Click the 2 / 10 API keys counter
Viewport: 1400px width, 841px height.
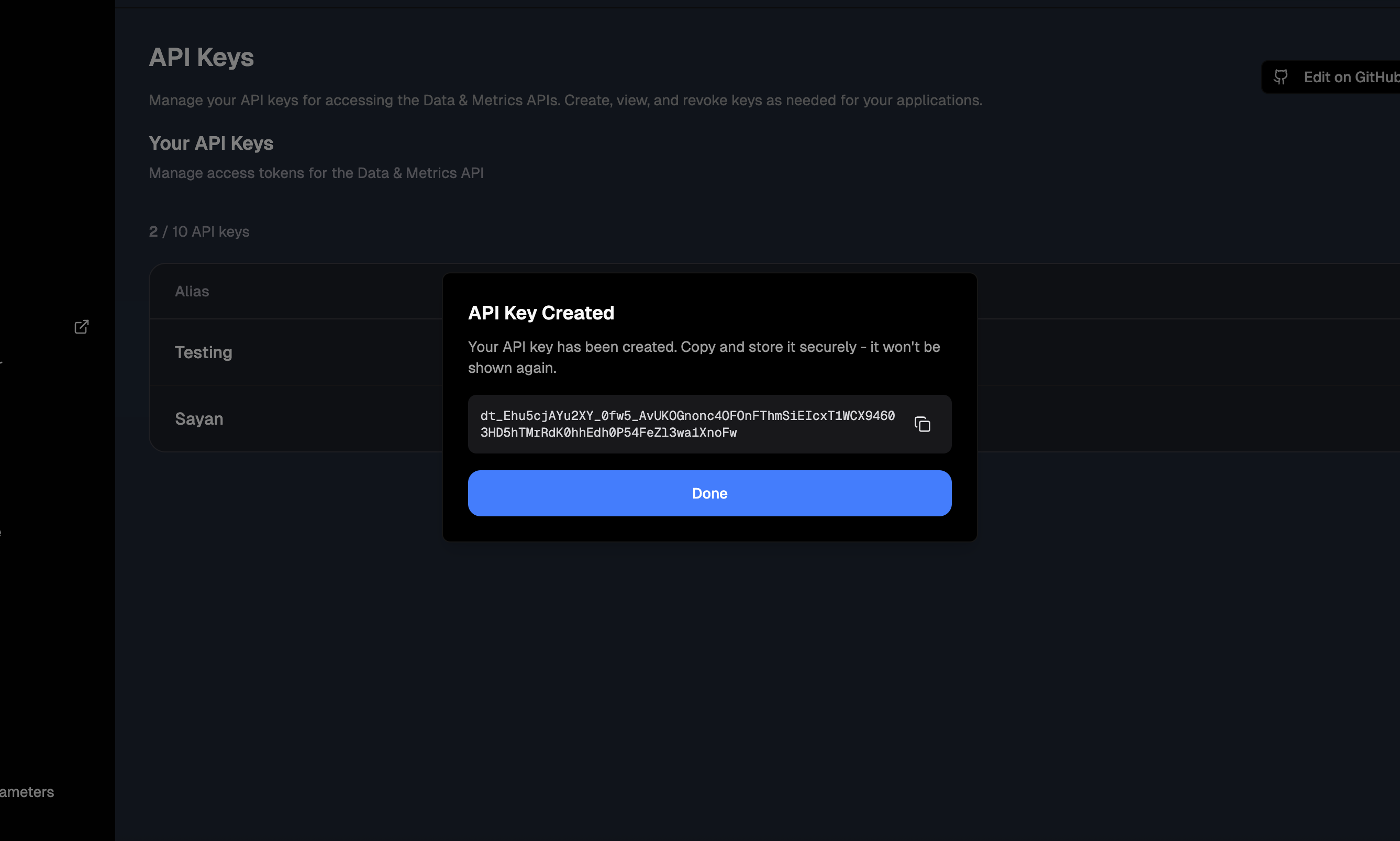click(199, 232)
